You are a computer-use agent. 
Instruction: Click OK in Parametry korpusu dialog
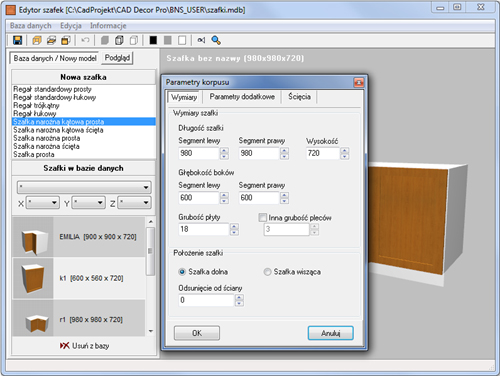point(197,333)
